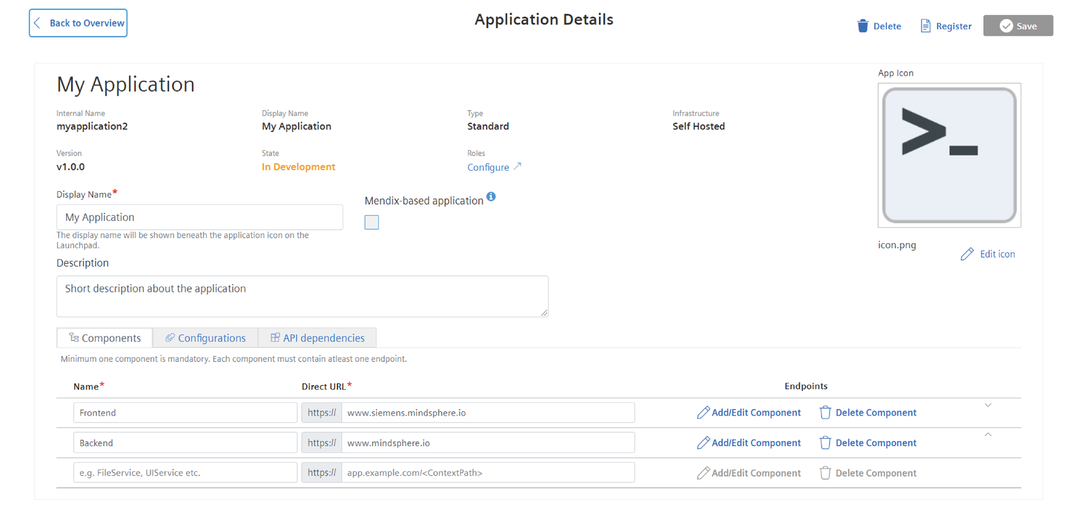The image size is (1077, 509).
Task: Click the pencil icon in the Frontend row
Action: coord(703,413)
